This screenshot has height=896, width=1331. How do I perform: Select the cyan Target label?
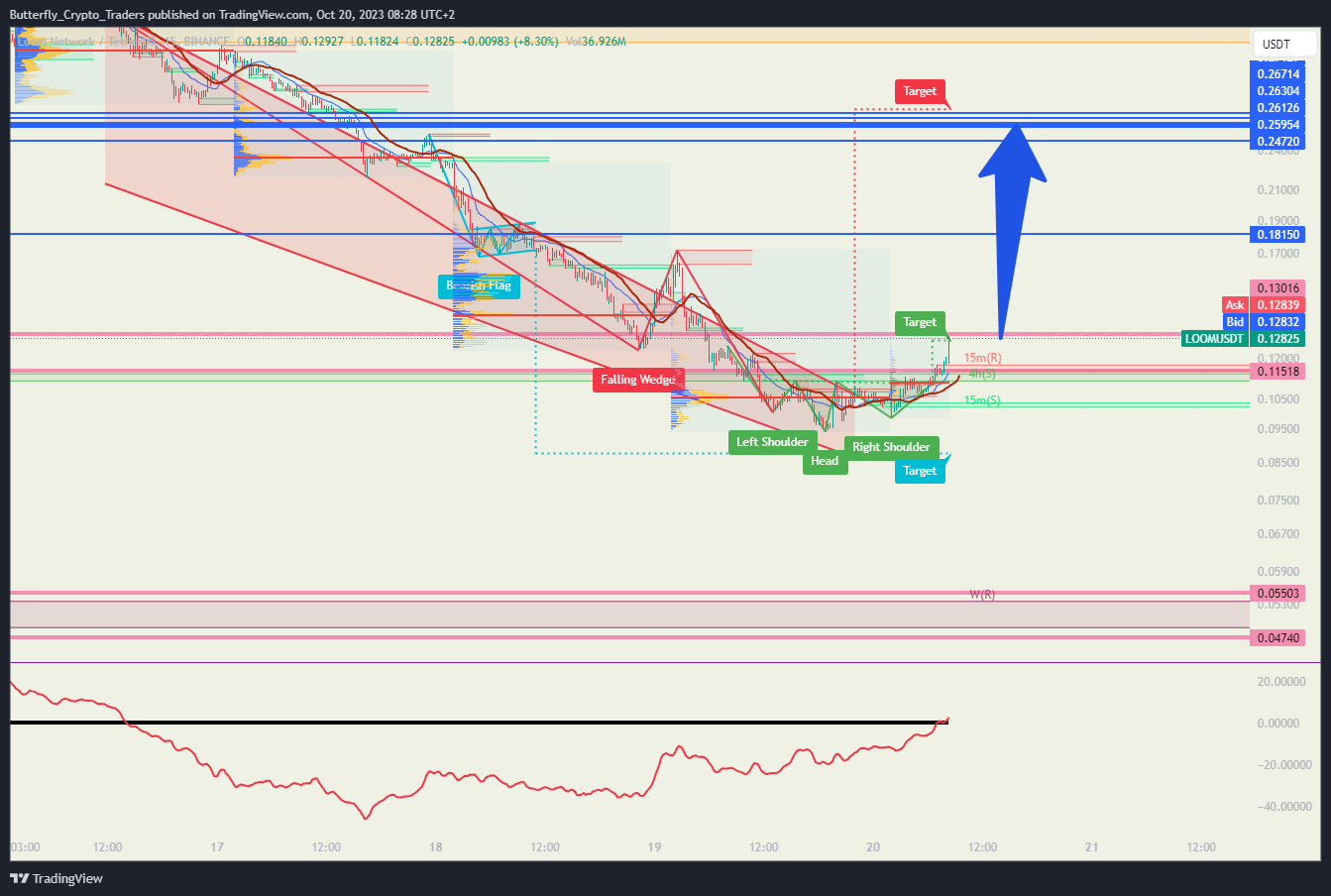coord(920,471)
